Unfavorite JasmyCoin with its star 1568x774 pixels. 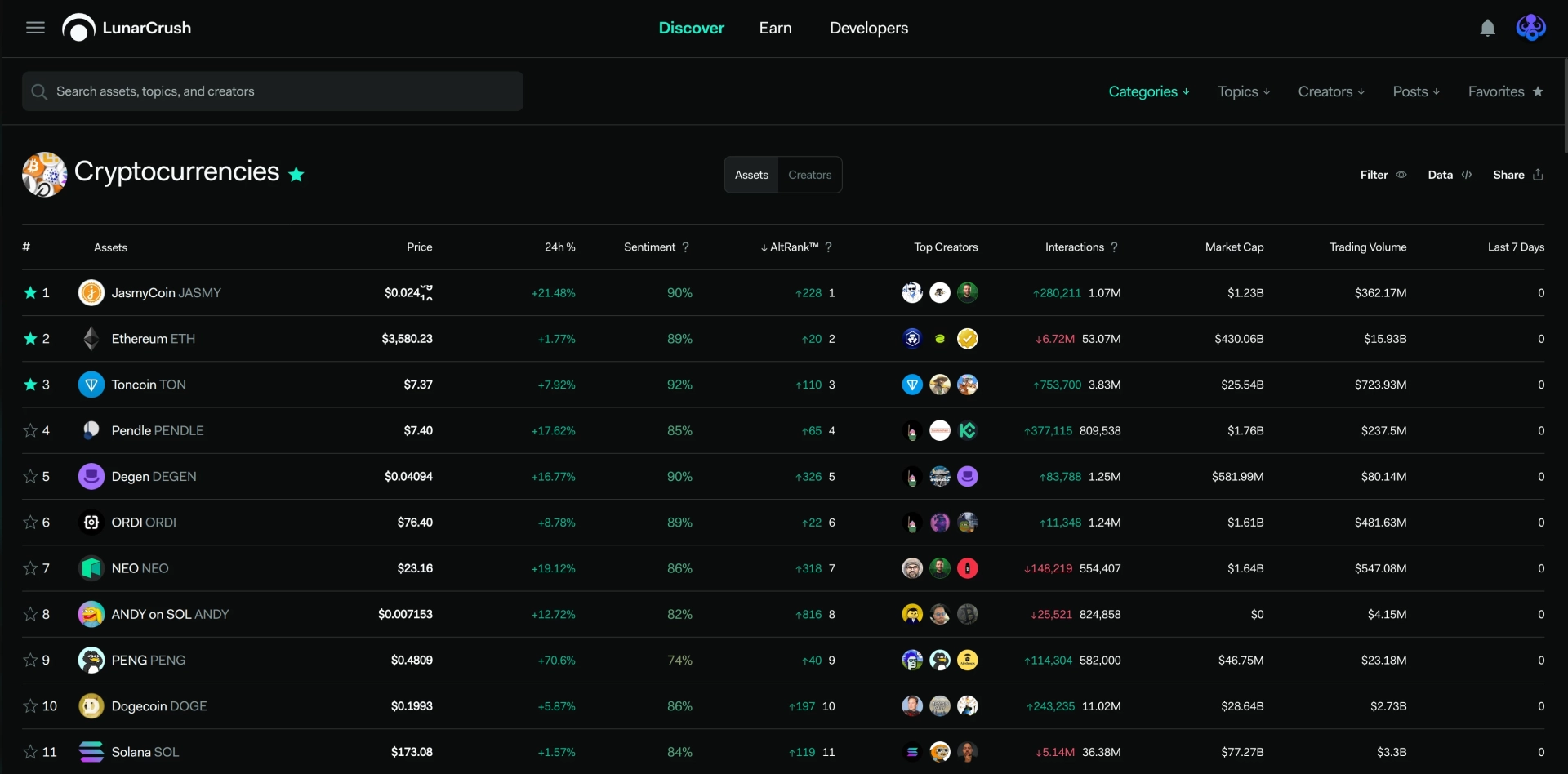(x=30, y=292)
